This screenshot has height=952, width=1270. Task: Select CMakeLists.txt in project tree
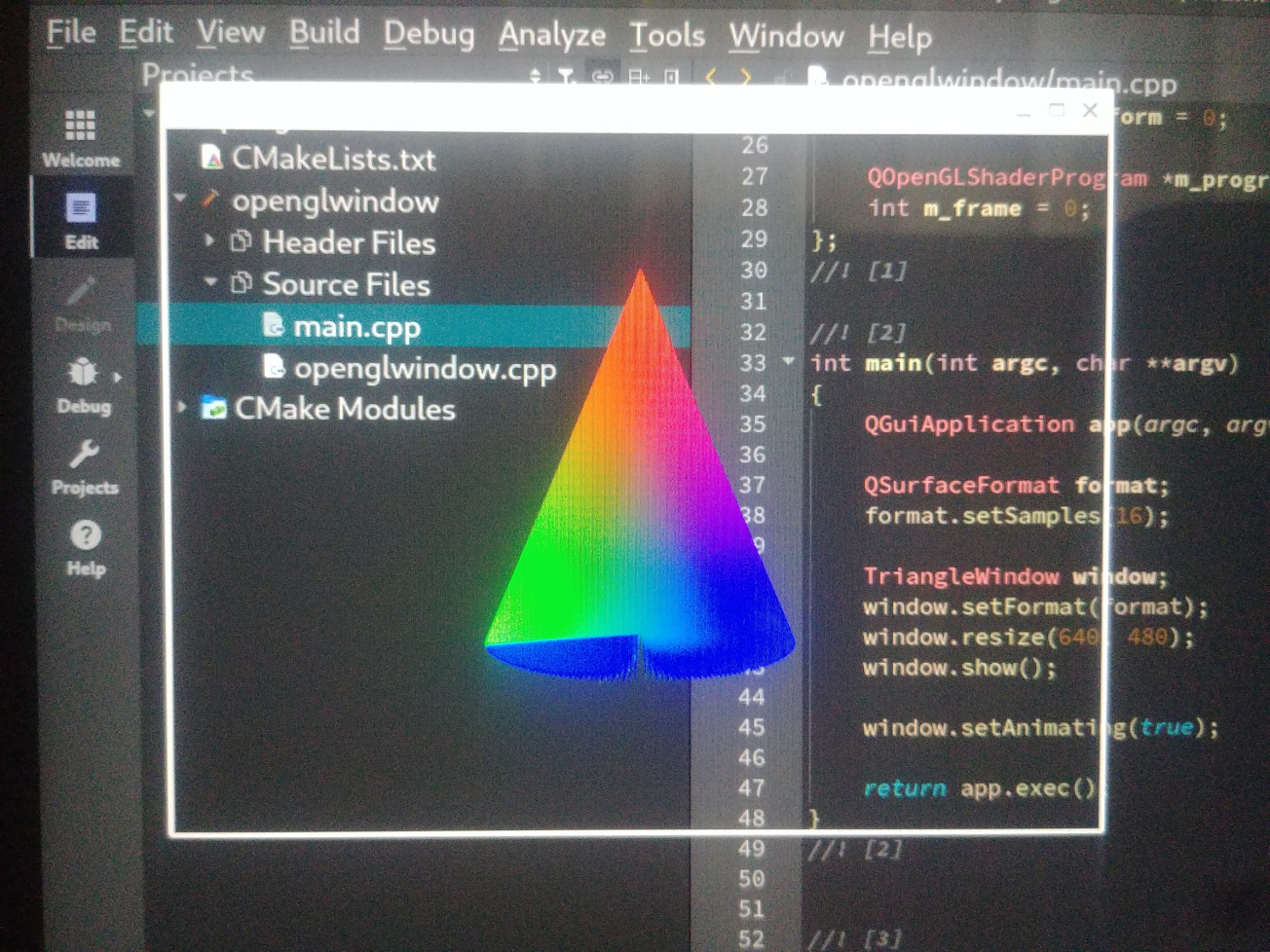(333, 159)
